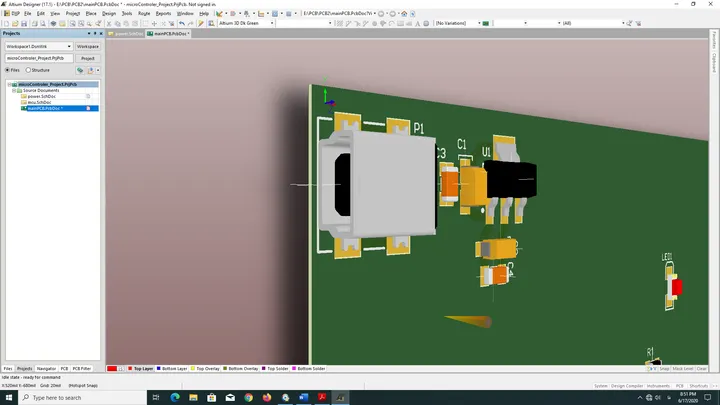Open the Workspace1.DsnWrk dropdown
This screenshot has height=405, width=720.
39,46
